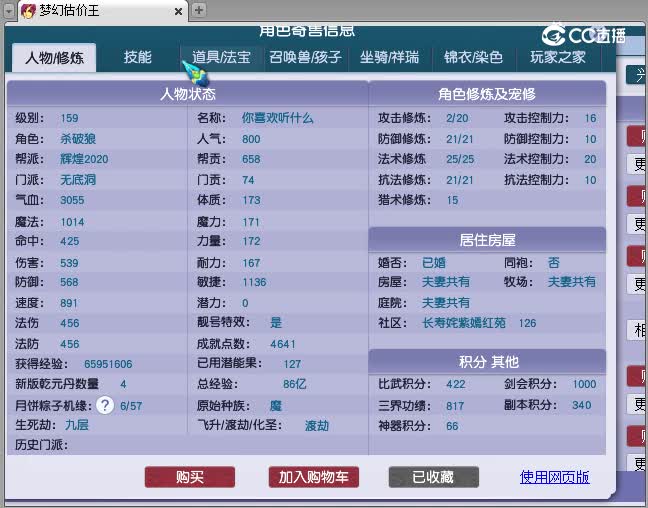Click the 成就点数 value 4641
The height and width of the screenshot is (508, 648).
click(x=283, y=344)
